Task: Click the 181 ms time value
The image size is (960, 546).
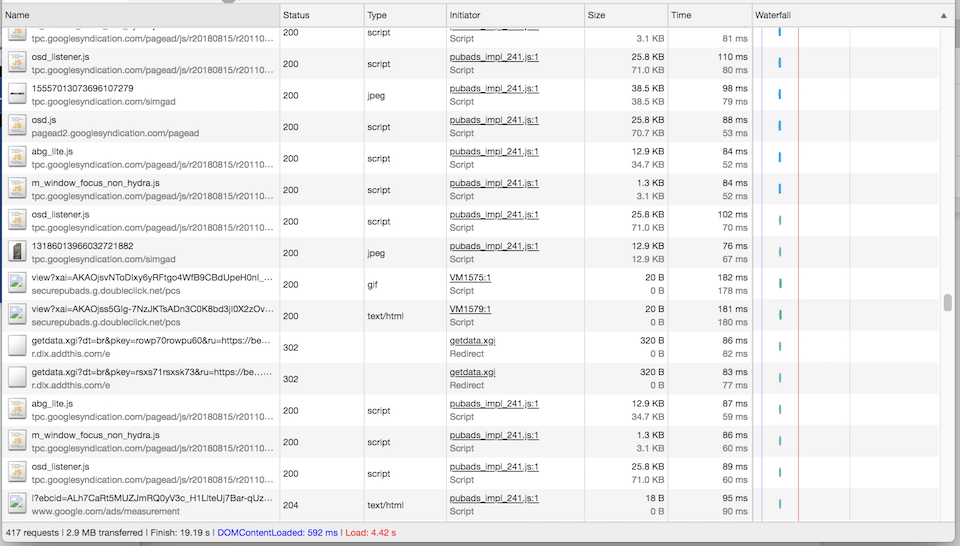Action: click(732, 309)
